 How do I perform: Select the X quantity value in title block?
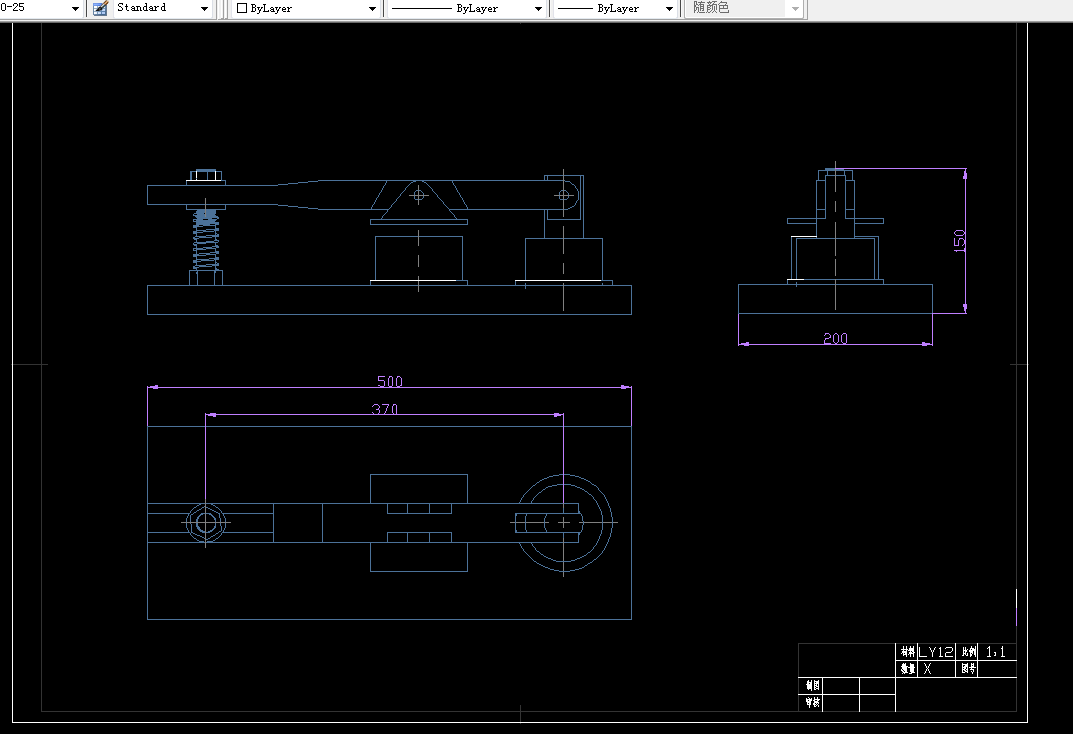tap(927, 669)
